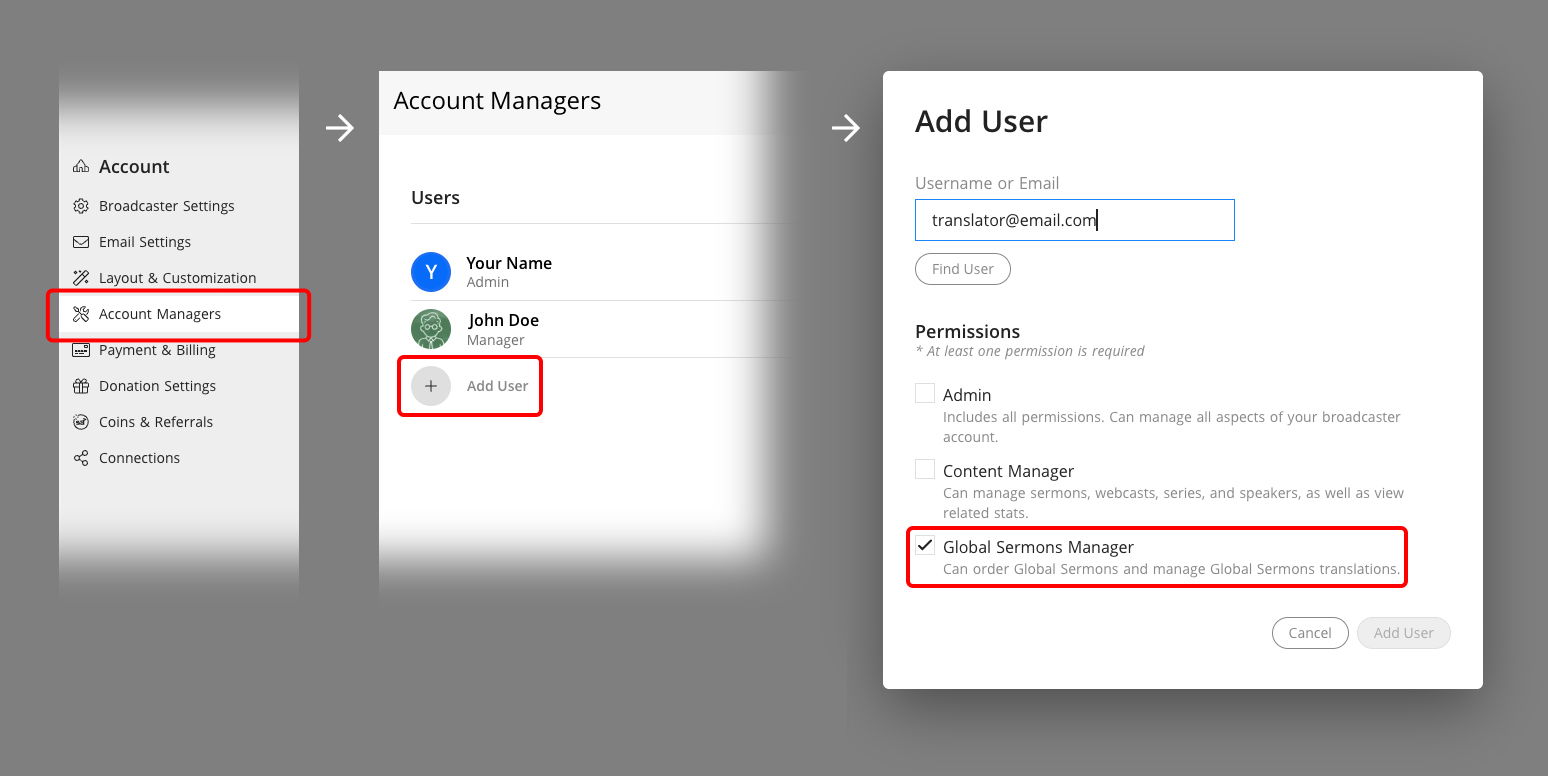Viewport: 1548px width, 776px height.
Task: Click the Donation Settings gift icon
Action: (x=80, y=386)
